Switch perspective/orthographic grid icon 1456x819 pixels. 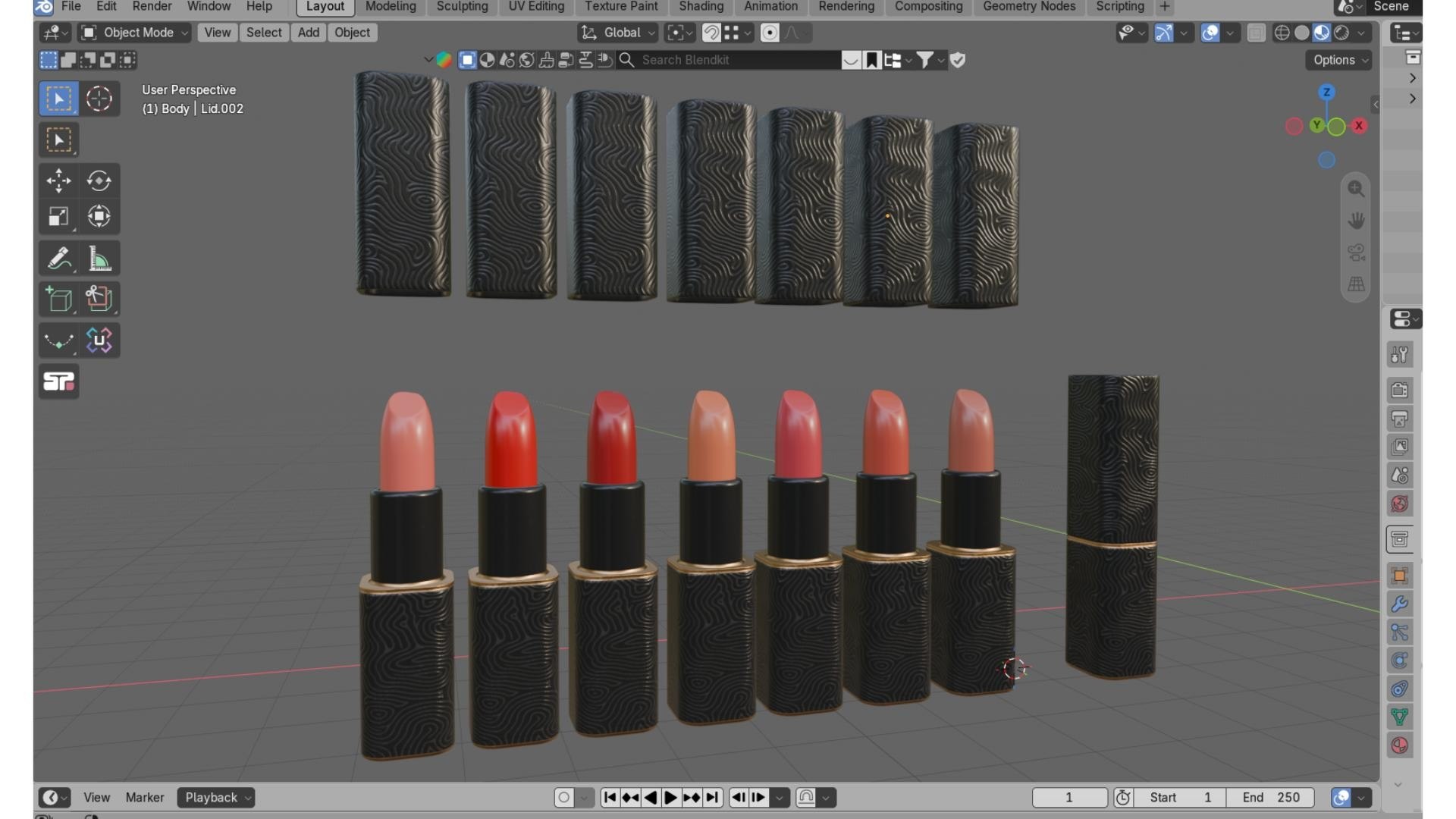1356,284
